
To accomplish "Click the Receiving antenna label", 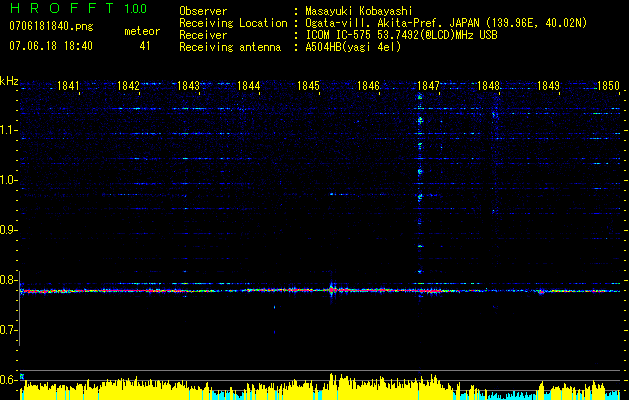I will click(x=230, y=47).
